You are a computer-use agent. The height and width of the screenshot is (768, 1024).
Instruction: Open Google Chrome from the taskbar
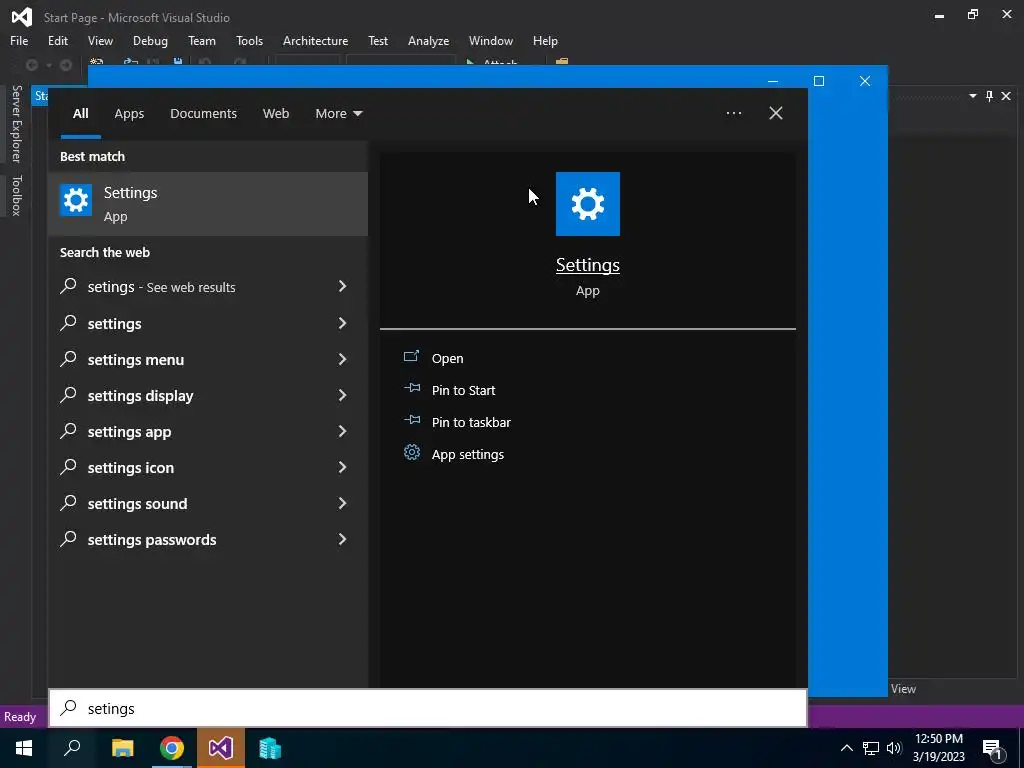pyautogui.click(x=172, y=748)
